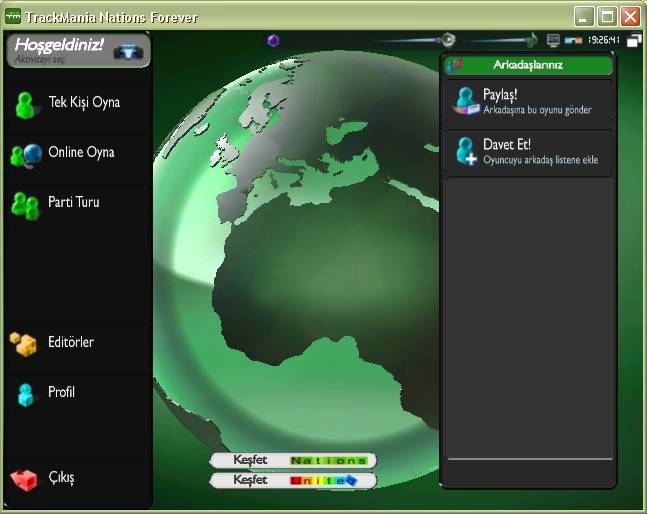Click Davet Et! to invite player

529,152
